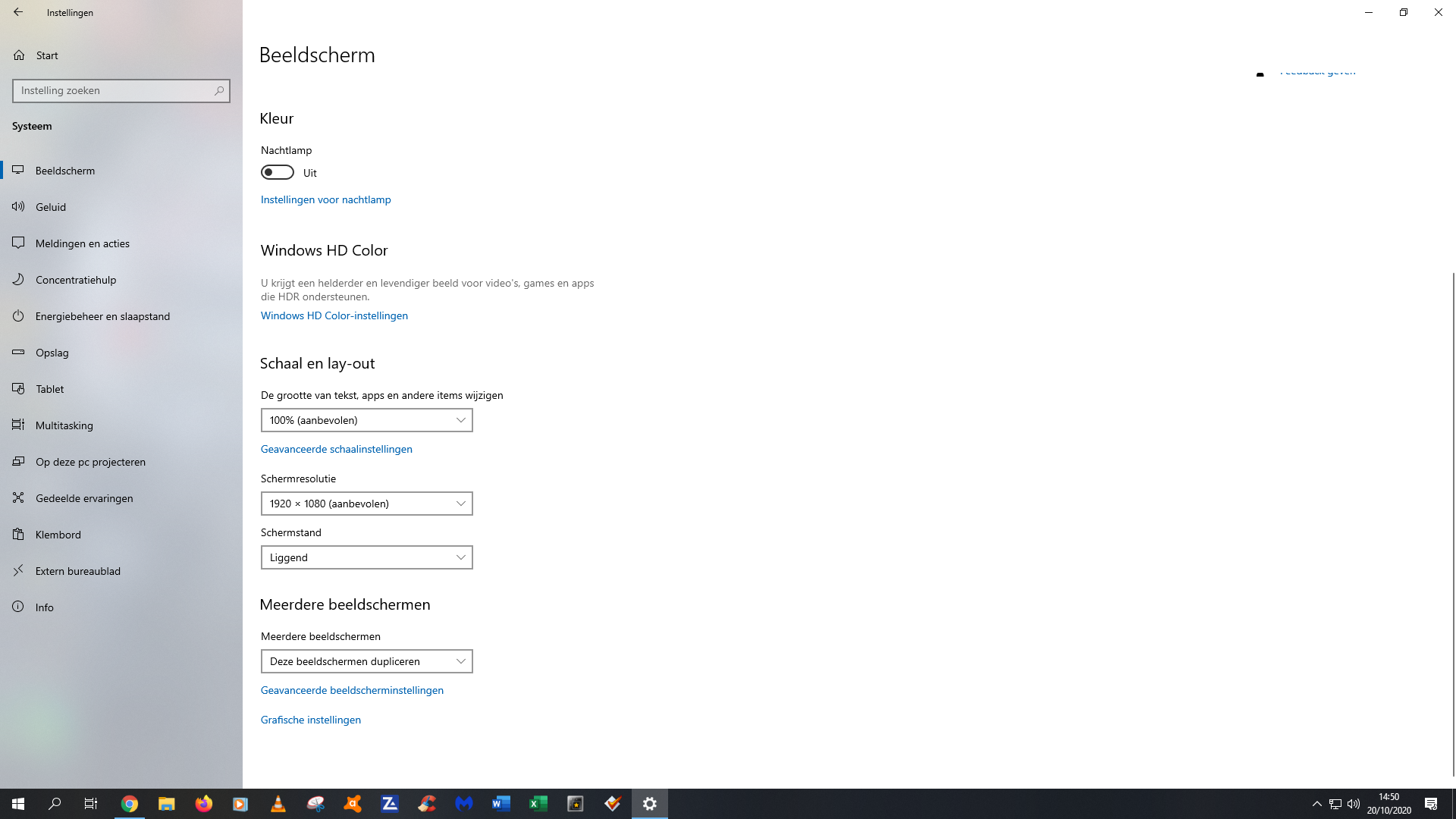Show hidden system tray icons
Image resolution: width=1456 pixels, height=819 pixels.
point(1317,804)
